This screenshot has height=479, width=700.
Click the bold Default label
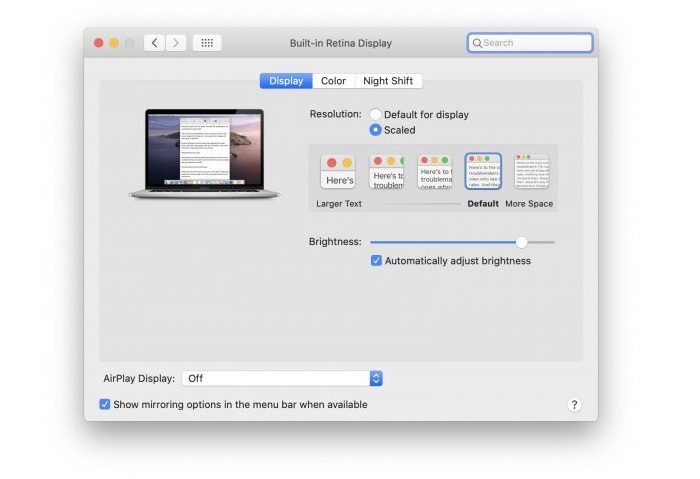coord(483,204)
